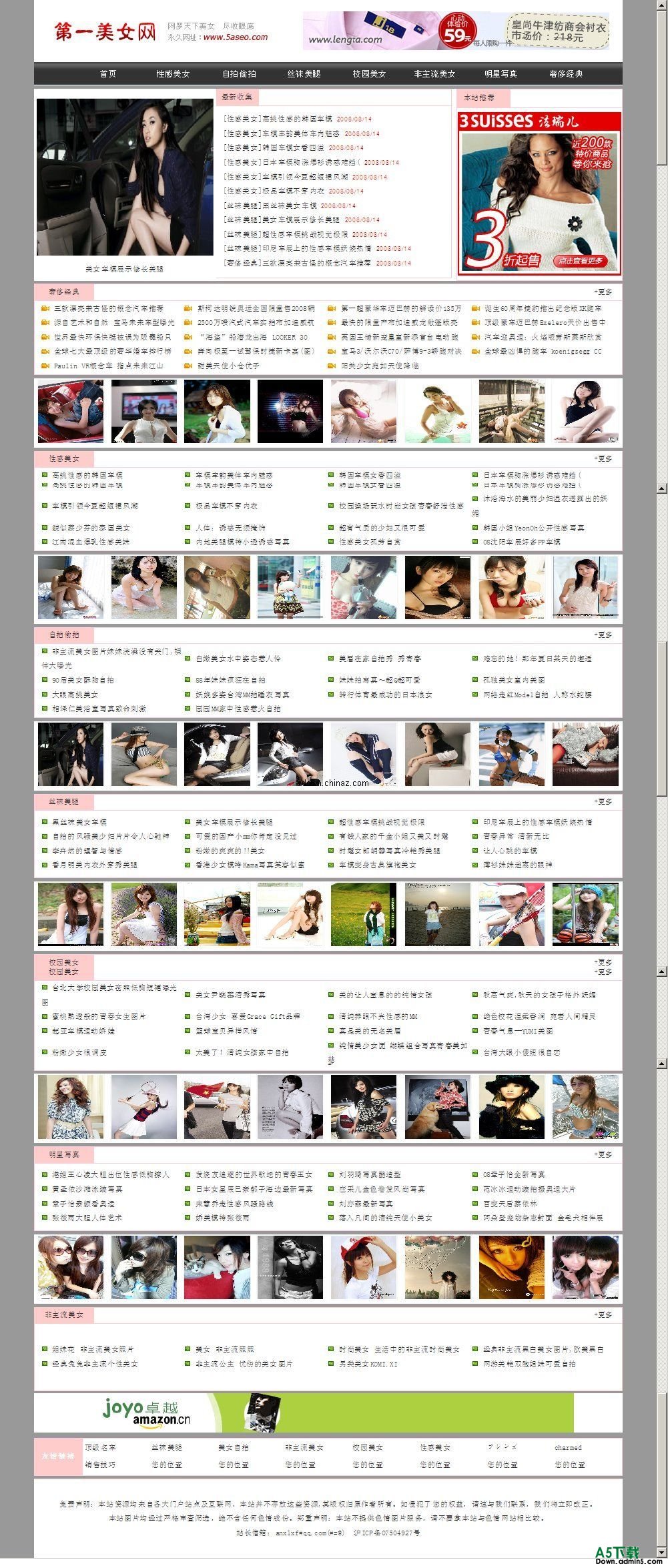
Task: Open link 网游美艳双胞姐妹可爱自拍
Action: click(529, 1364)
